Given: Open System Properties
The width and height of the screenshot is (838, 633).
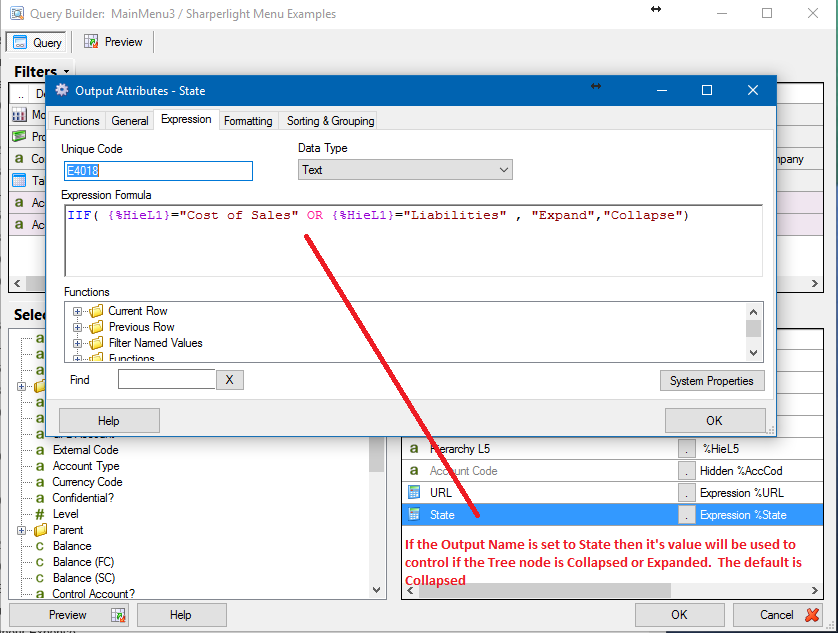Looking at the screenshot, I should coord(712,381).
